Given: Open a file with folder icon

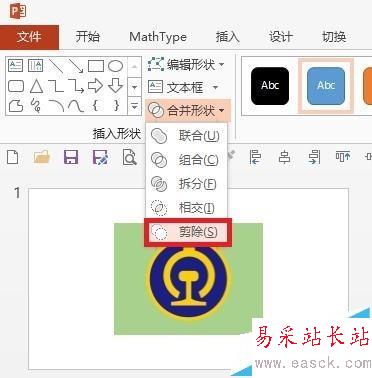Looking at the screenshot, I should click(x=42, y=157).
